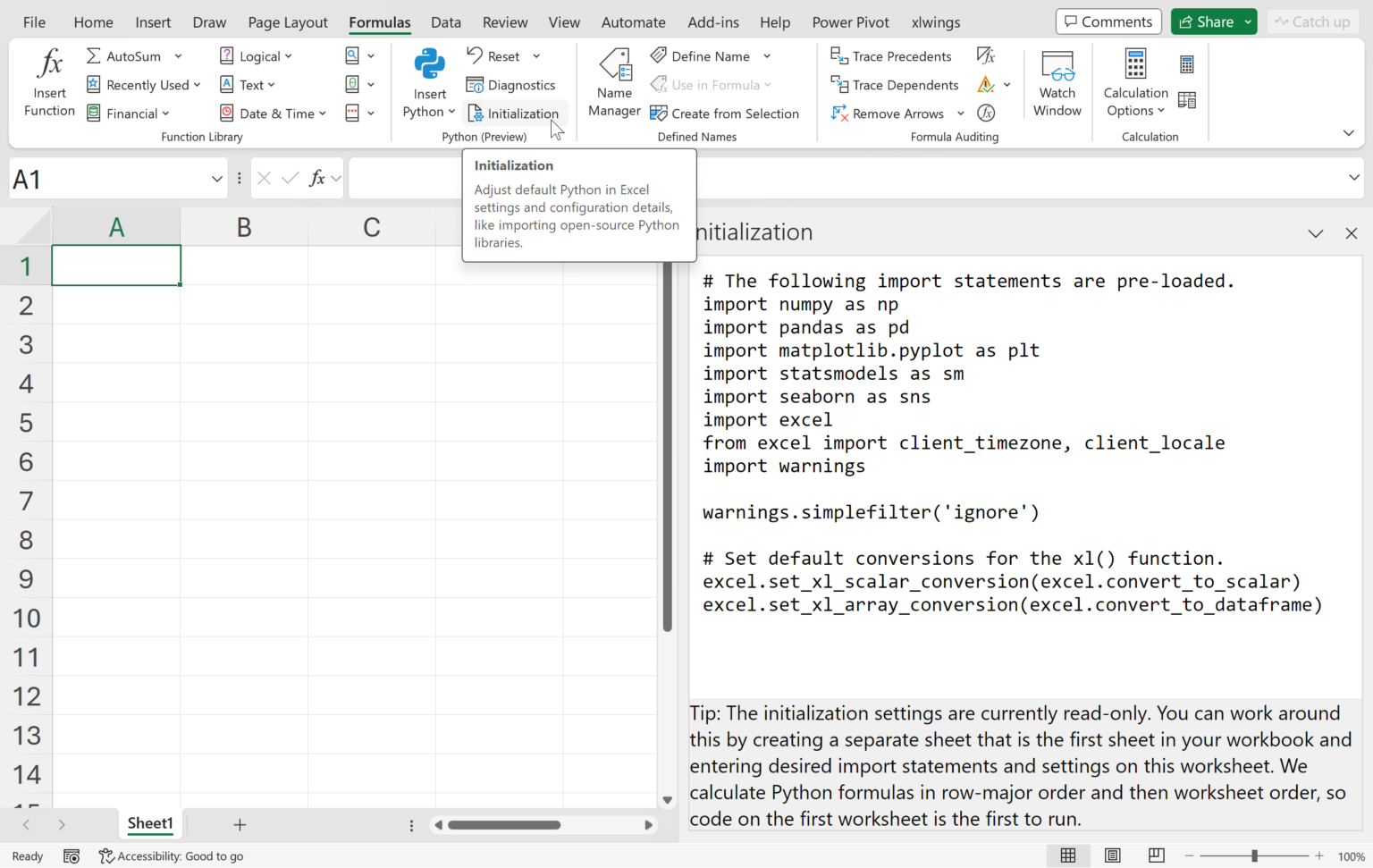The width and height of the screenshot is (1373, 868).
Task: Switch to Normal view in status bar
Action: [1068, 855]
